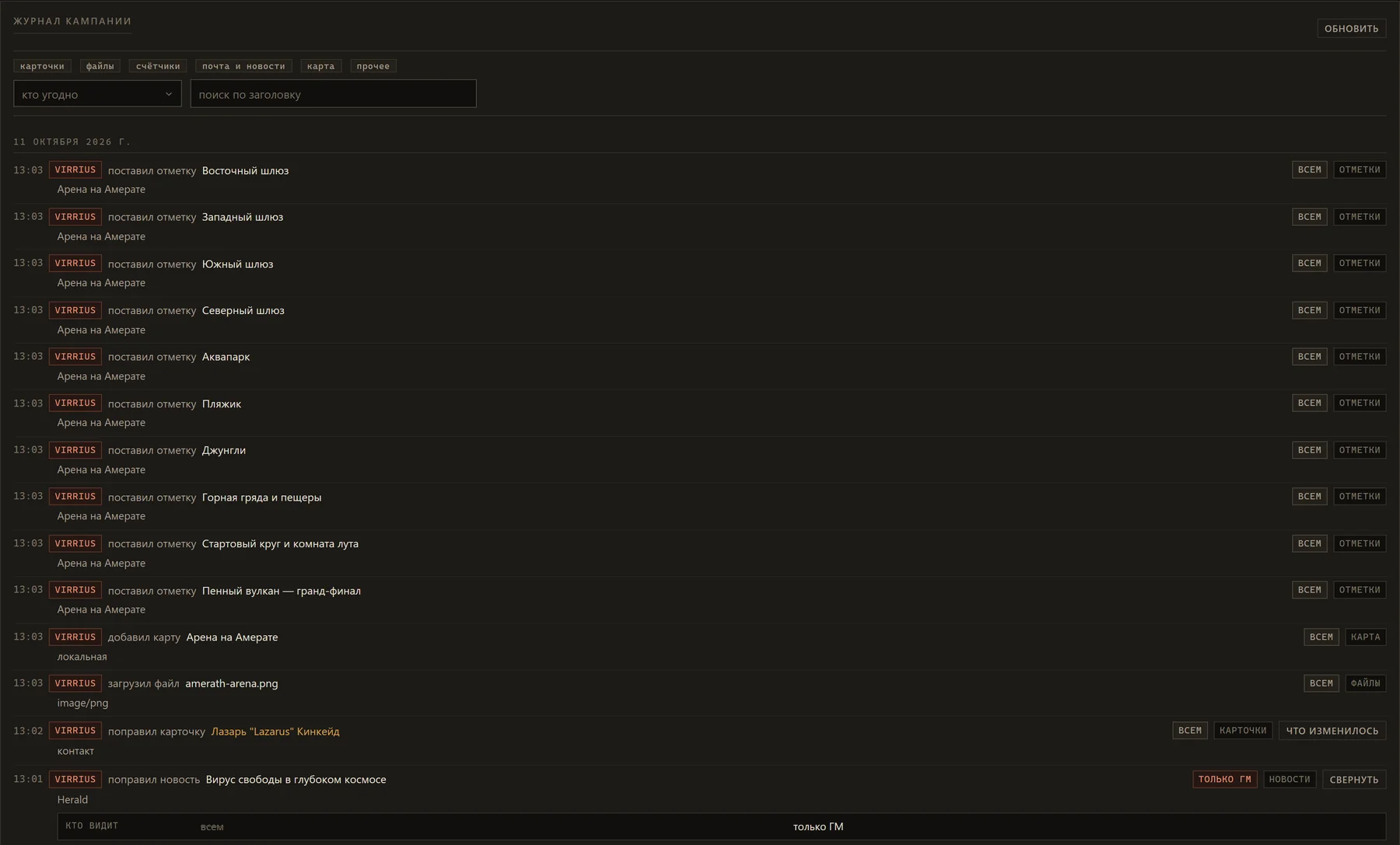Screen dimensions: 1400x845
Task: Toggle the счётчики filter chip
Action: [x=158, y=66]
